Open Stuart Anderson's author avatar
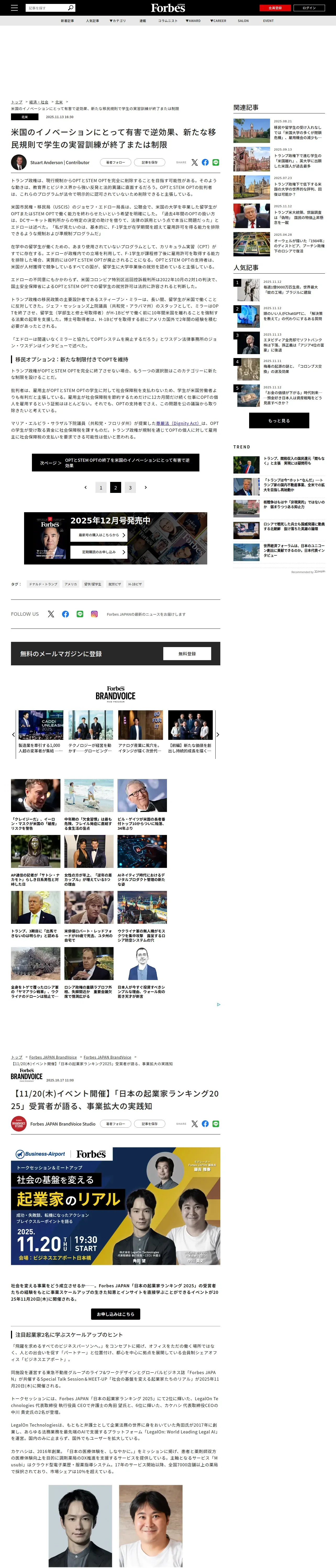336x1568 pixels. click(x=19, y=163)
